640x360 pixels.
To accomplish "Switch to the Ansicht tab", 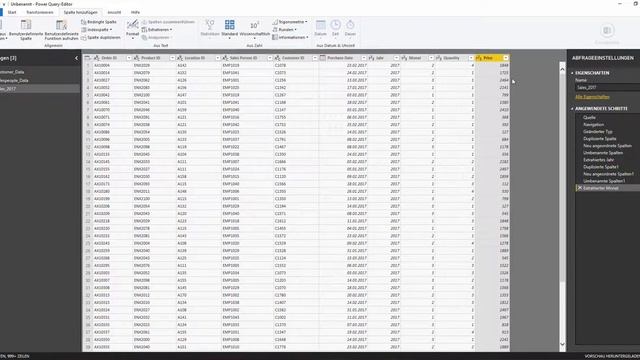I will [114, 12].
